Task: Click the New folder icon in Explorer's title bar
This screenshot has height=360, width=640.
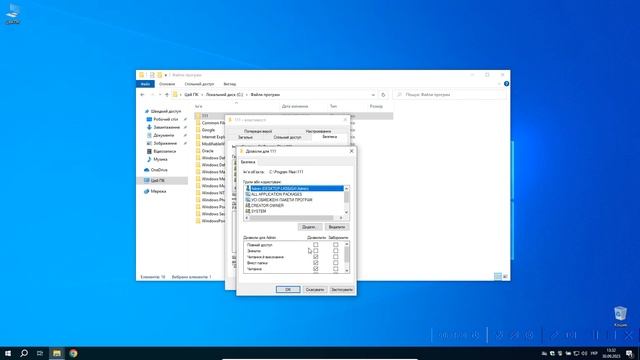Action: (160, 75)
